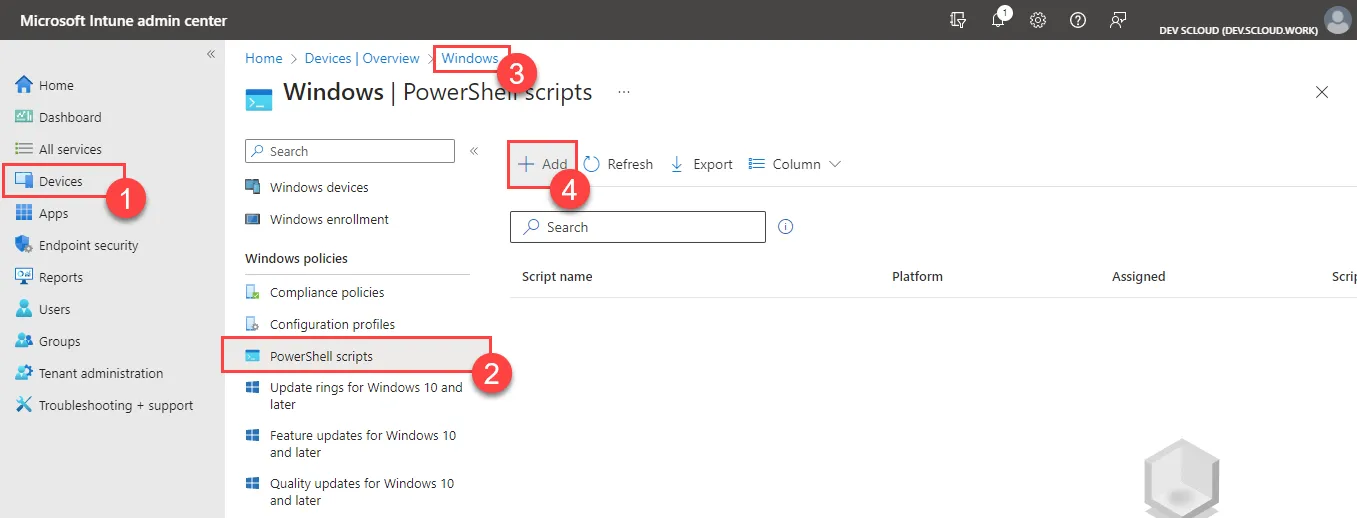Click the Windows policies section heading

point(297,258)
